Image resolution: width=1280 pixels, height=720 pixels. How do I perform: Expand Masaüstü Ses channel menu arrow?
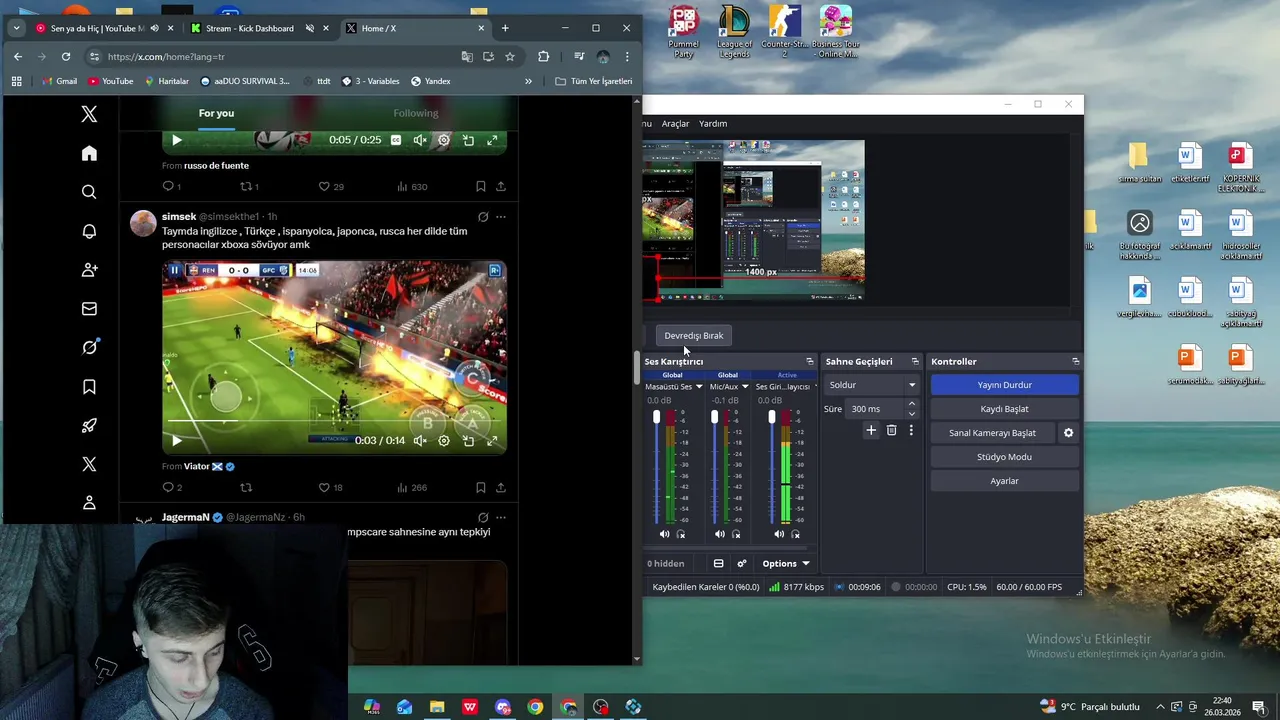699,387
